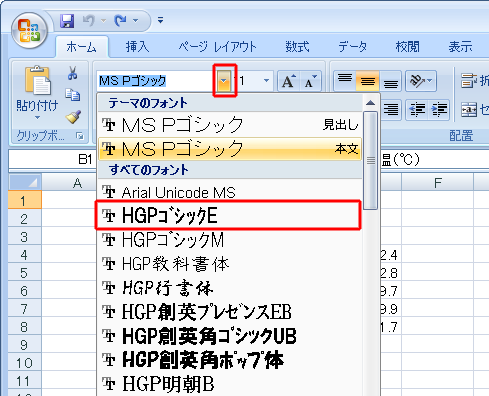Switch to the ホーム tab

[81, 47]
